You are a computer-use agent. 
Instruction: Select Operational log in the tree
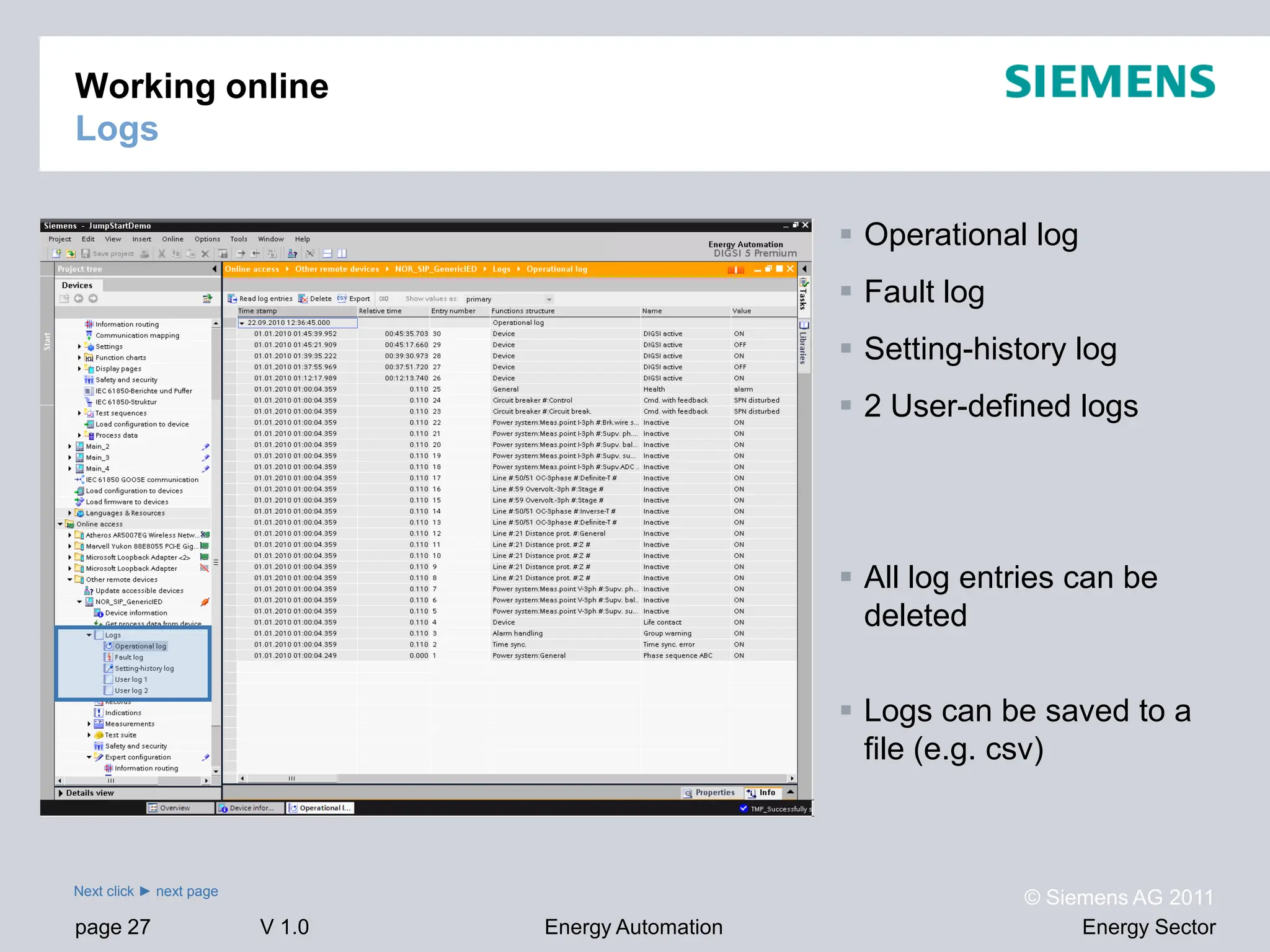(x=140, y=646)
